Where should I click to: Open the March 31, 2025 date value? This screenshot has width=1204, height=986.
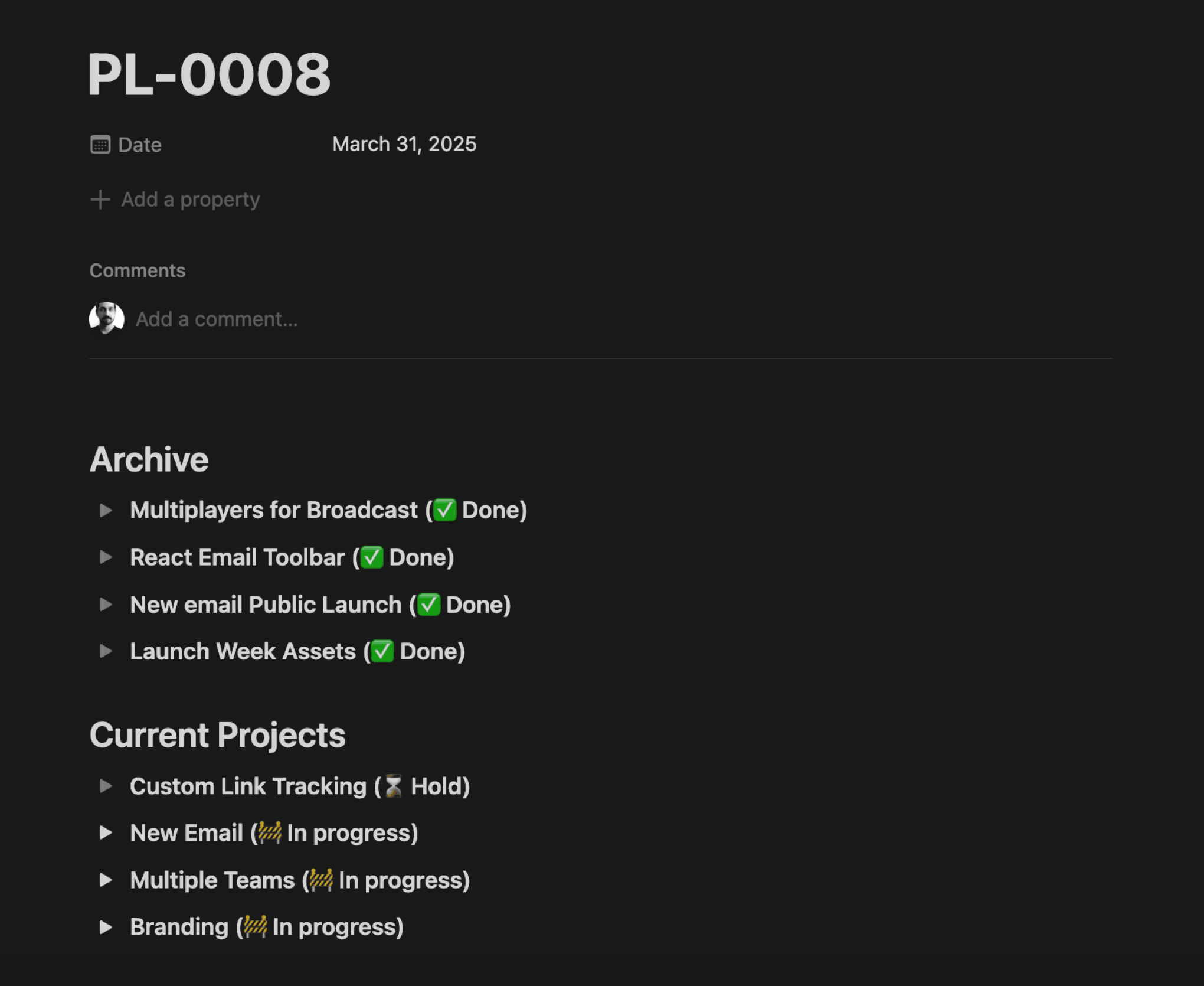click(404, 144)
